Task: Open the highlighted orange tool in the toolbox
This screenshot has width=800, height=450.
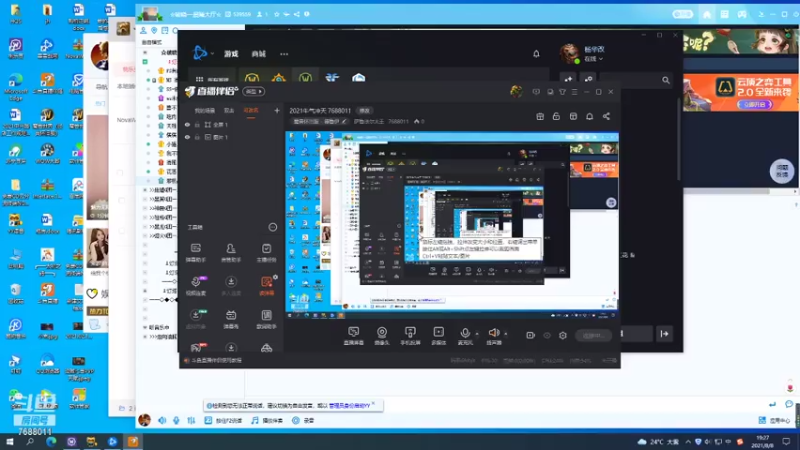Action: (266, 286)
